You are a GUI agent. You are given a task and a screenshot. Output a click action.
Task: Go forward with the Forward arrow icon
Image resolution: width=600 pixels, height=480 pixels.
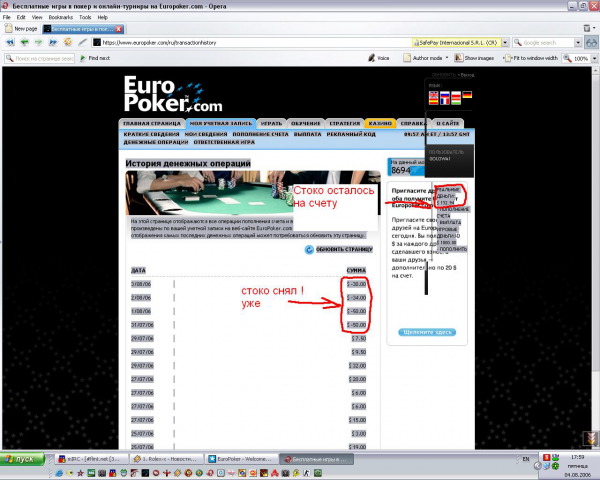[x=38, y=42]
